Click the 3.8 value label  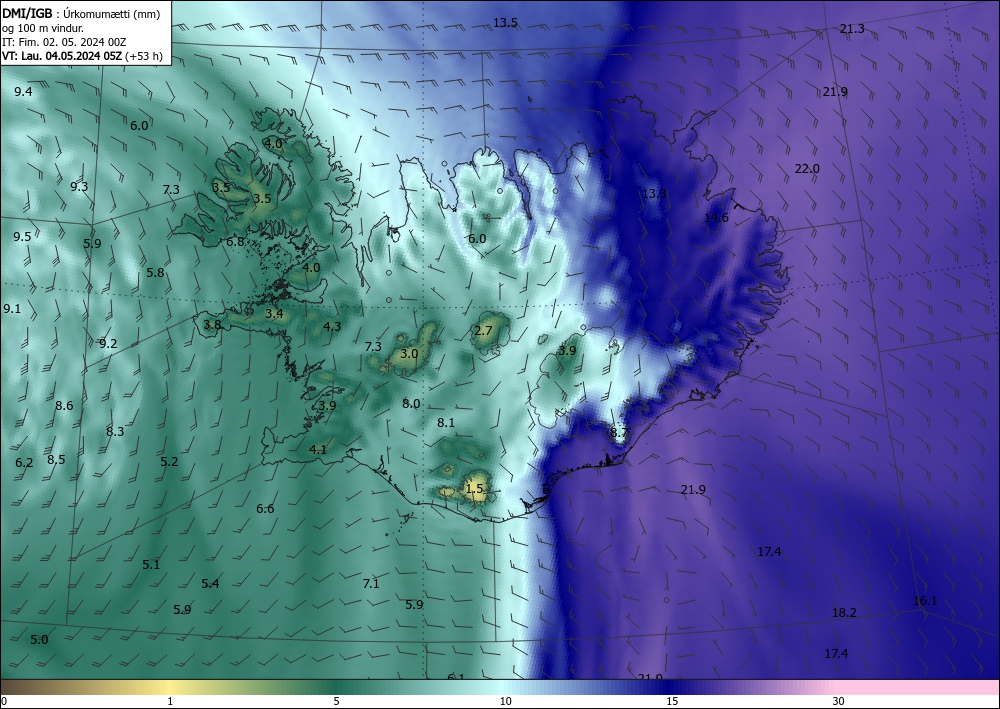pyautogui.click(x=212, y=325)
